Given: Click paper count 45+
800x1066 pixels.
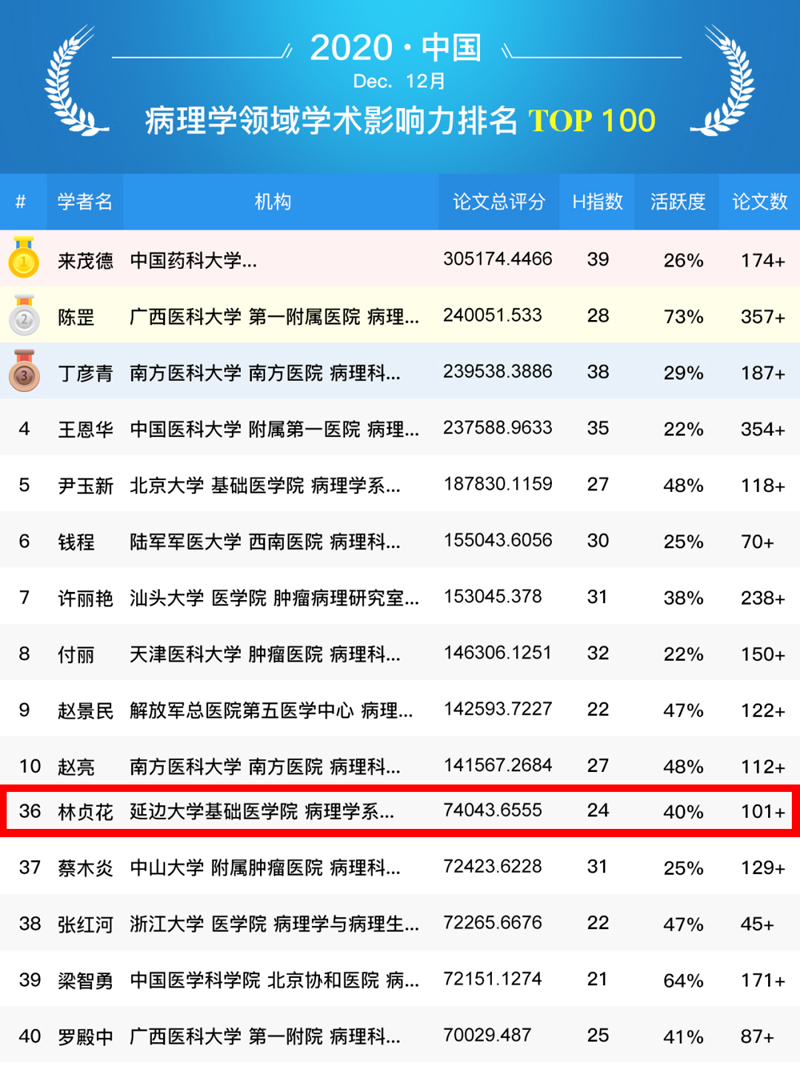Looking at the screenshot, I should (757, 925).
